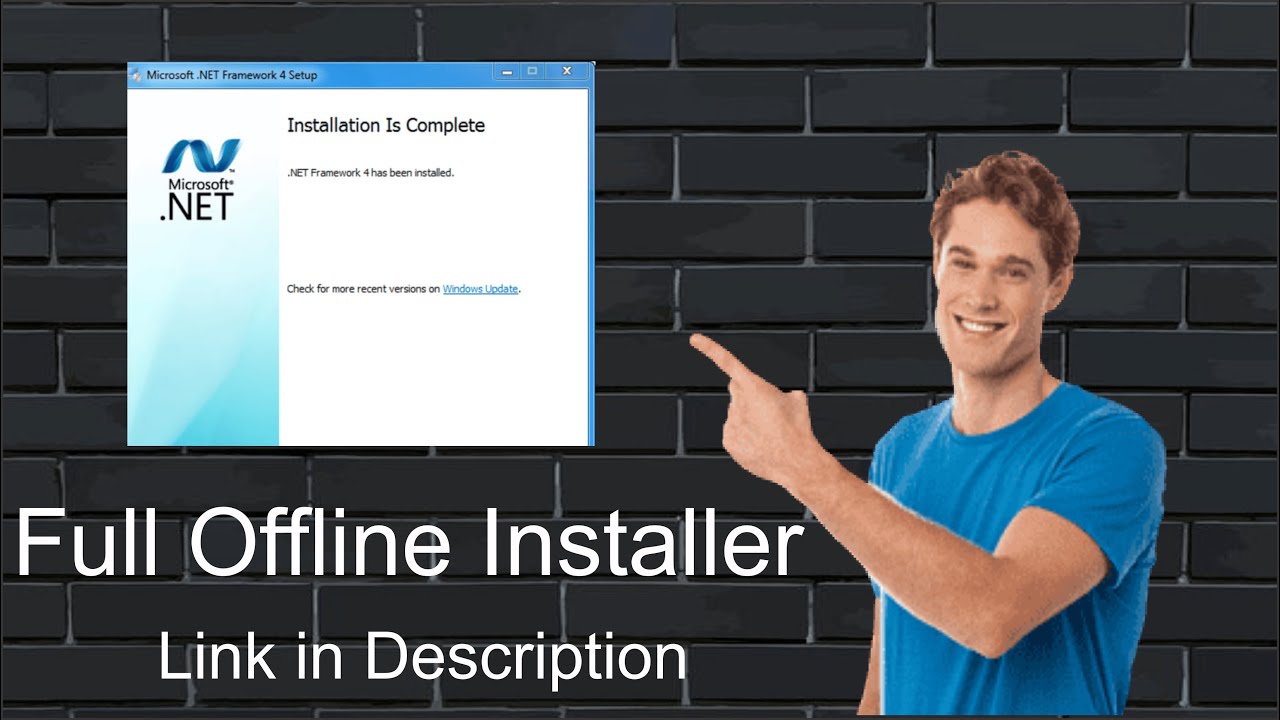Viewport: 1280px width, 720px height.
Task: Click the 'Full Offline Installer' caption
Action: pyautogui.click(x=409, y=545)
